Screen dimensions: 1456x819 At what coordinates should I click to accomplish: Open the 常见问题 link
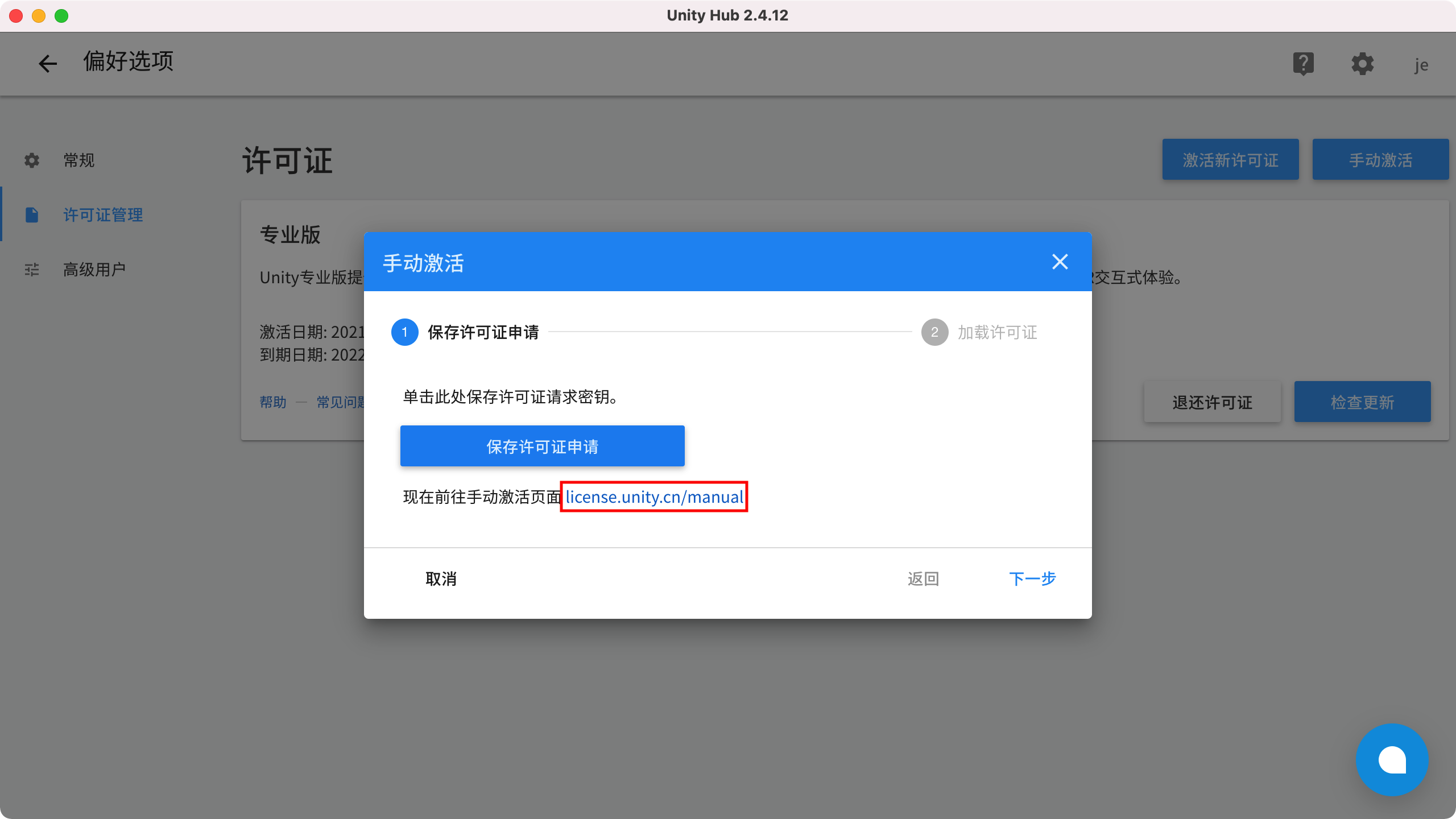(341, 403)
